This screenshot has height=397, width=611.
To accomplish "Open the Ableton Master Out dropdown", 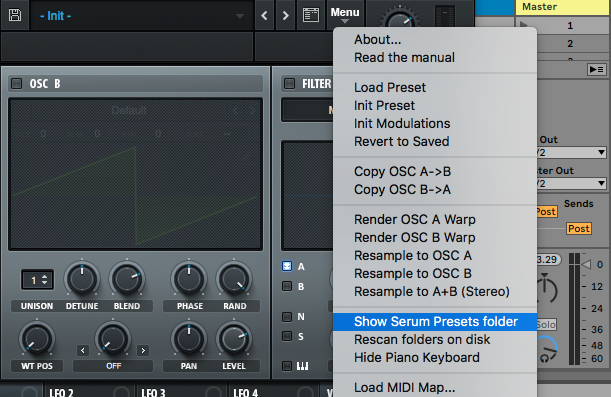I will (x=572, y=183).
